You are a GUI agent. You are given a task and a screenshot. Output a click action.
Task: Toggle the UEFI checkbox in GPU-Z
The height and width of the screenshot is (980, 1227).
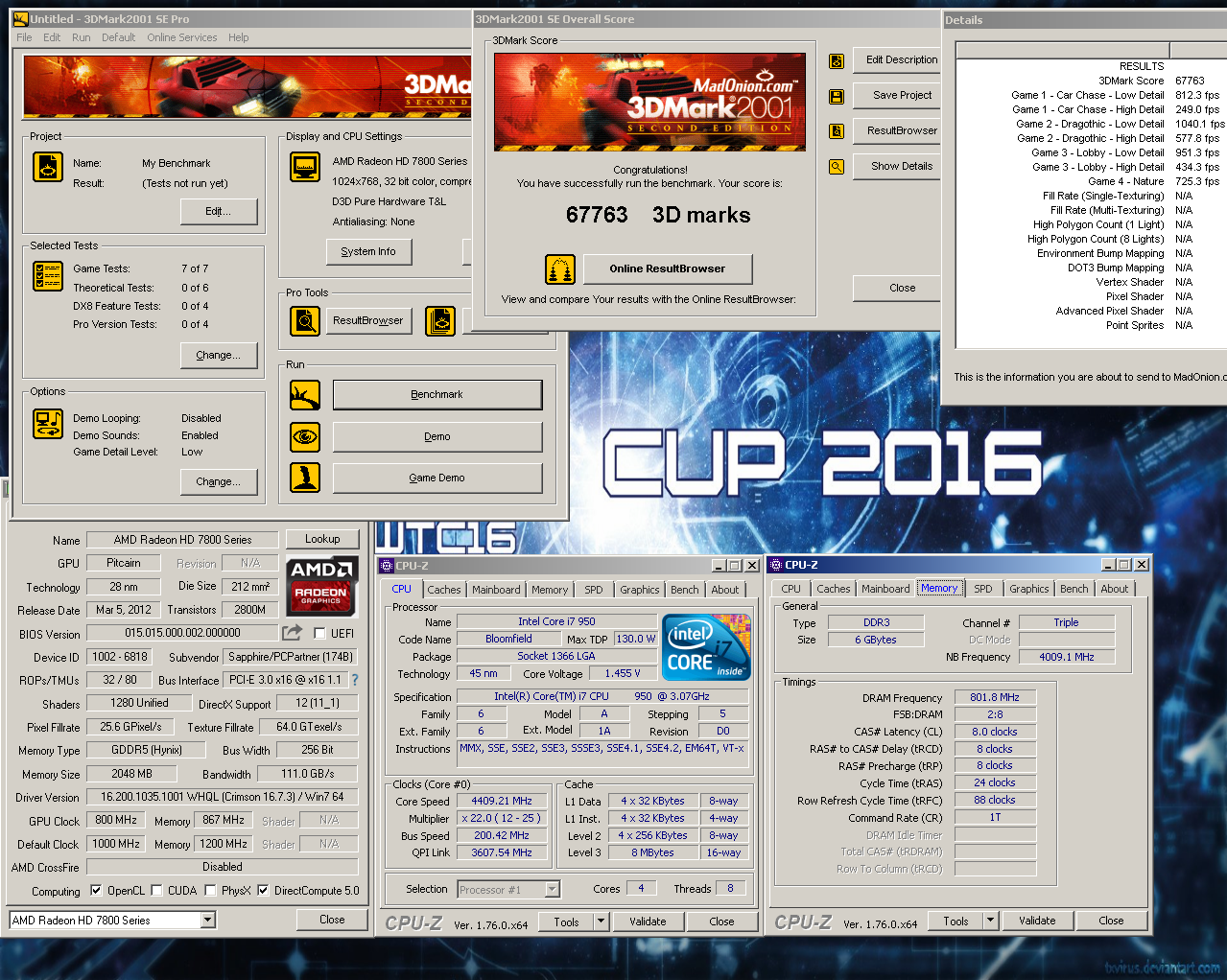[320, 633]
